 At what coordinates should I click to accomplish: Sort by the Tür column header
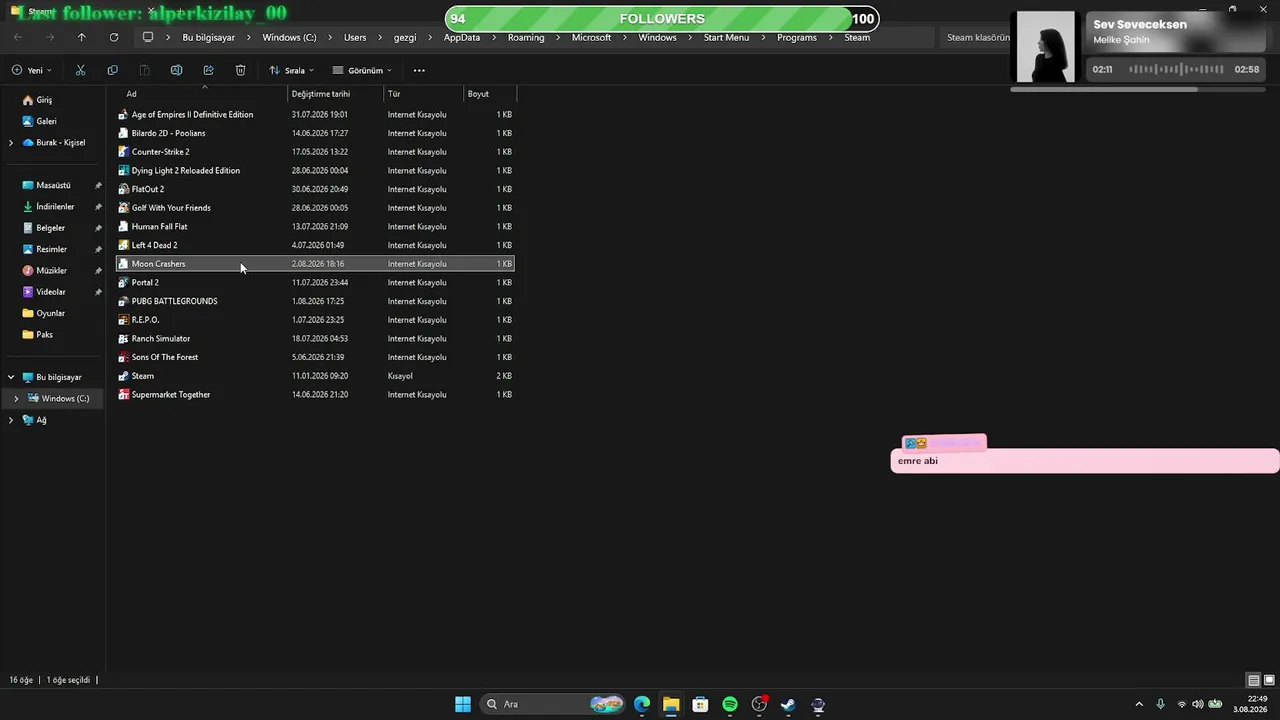coord(424,94)
